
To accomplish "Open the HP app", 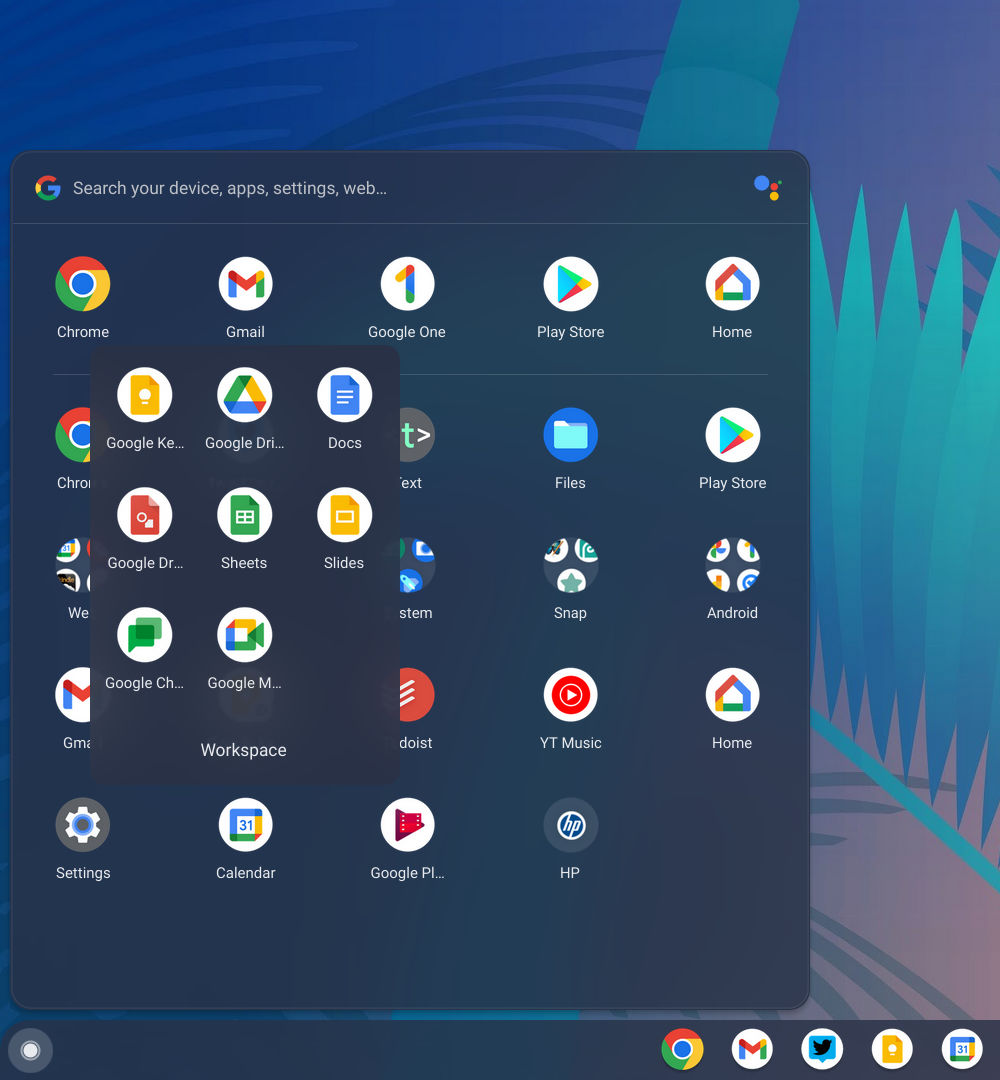I will point(570,826).
